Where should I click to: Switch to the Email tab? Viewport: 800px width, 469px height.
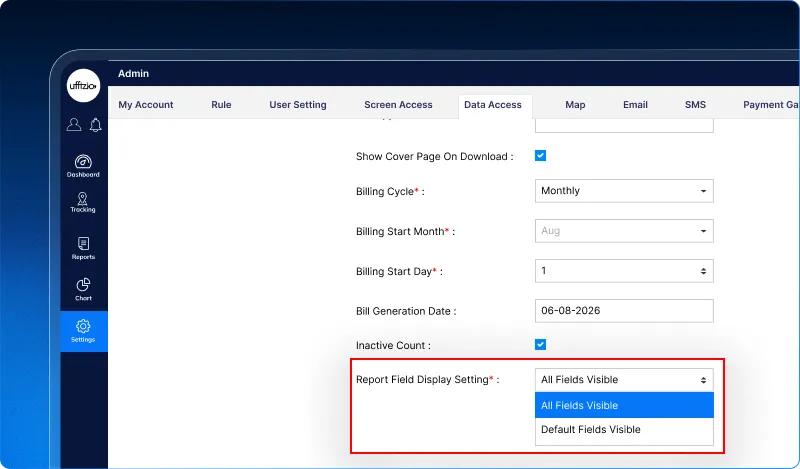(x=635, y=105)
